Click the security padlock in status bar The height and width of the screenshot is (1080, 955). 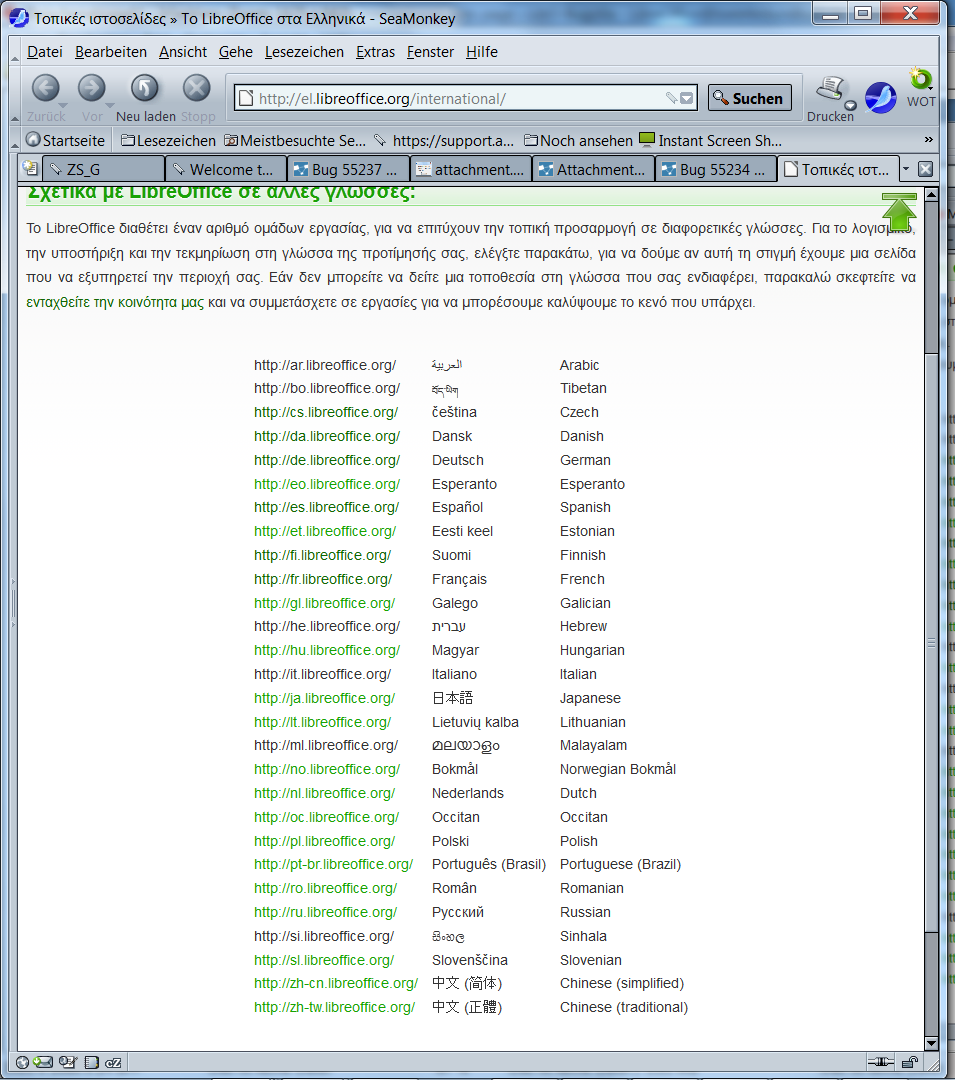tap(909, 1062)
